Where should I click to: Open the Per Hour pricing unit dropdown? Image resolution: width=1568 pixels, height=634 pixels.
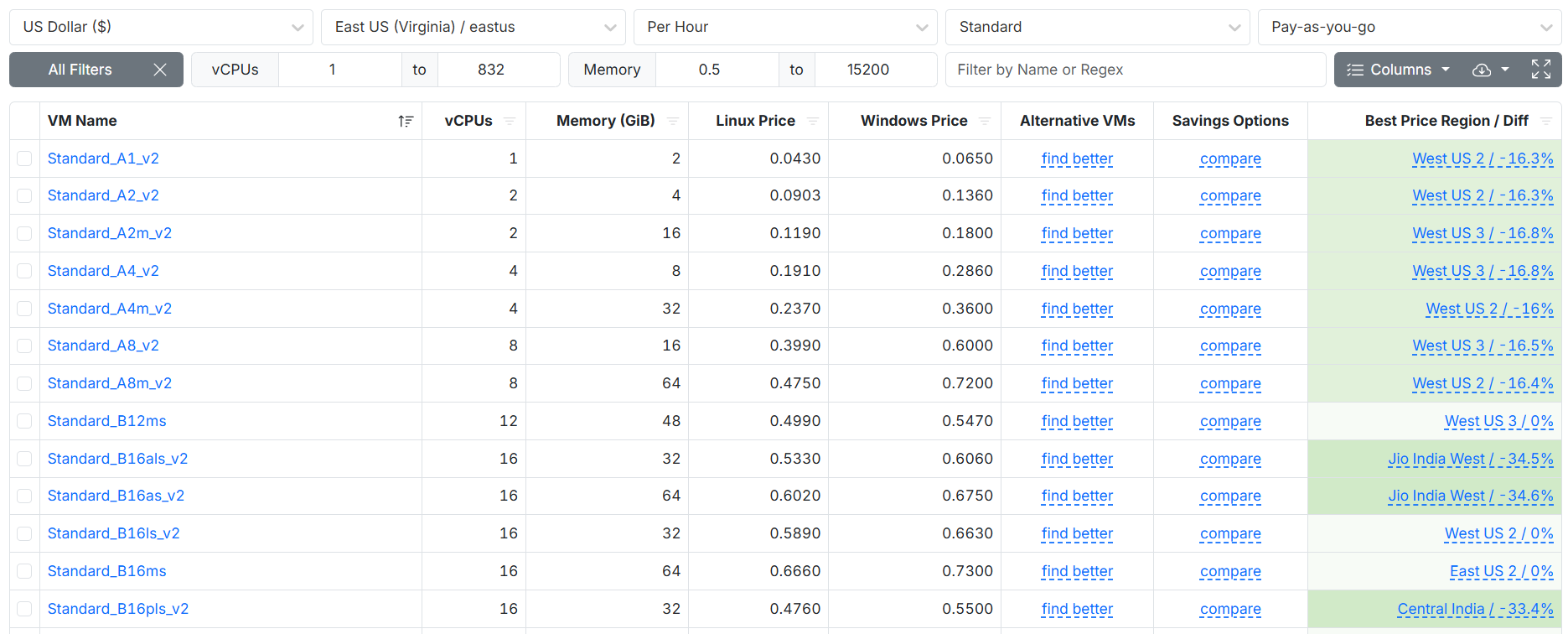(785, 27)
